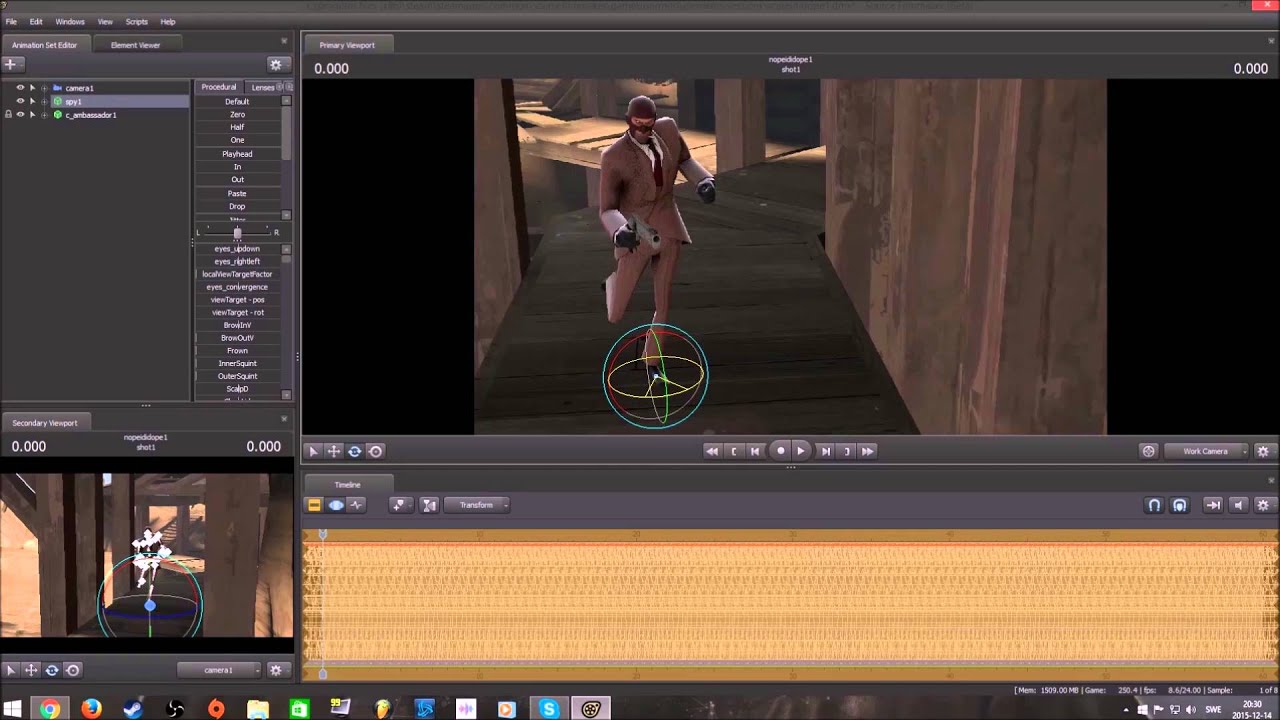1280x720 pixels.
Task: Open the File menu
Action: click(11, 22)
